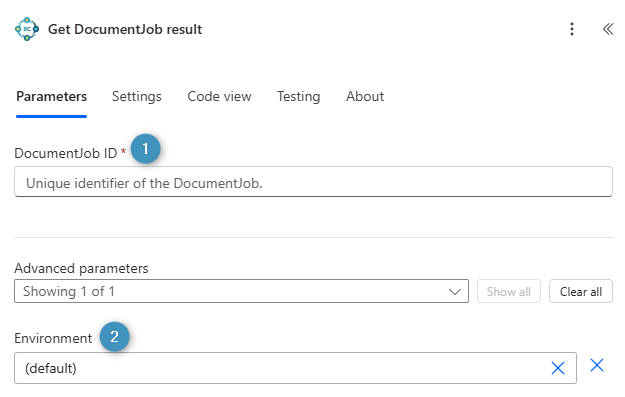The height and width of the screenshot is (397, 625).
Task: Click the Get DocumentJob result title
Action: click(x=125, y=29)
